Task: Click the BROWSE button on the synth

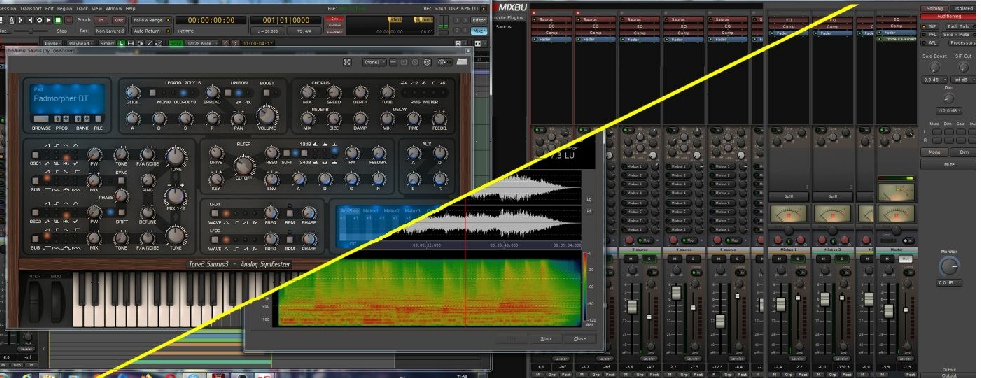Action: tap(41, 119)
